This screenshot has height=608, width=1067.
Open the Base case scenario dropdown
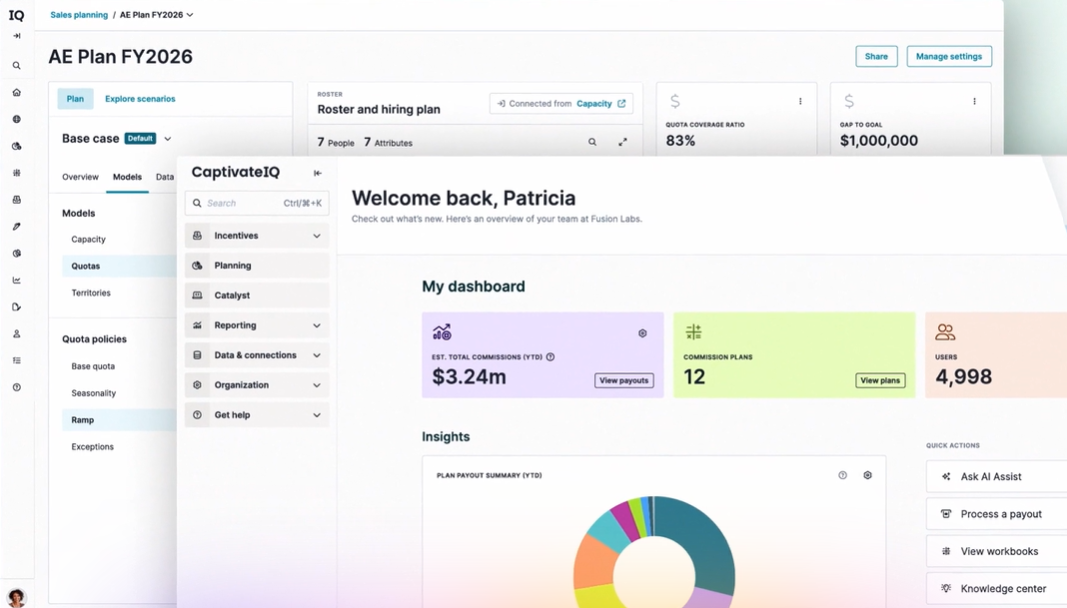click(x=167, y=139)
